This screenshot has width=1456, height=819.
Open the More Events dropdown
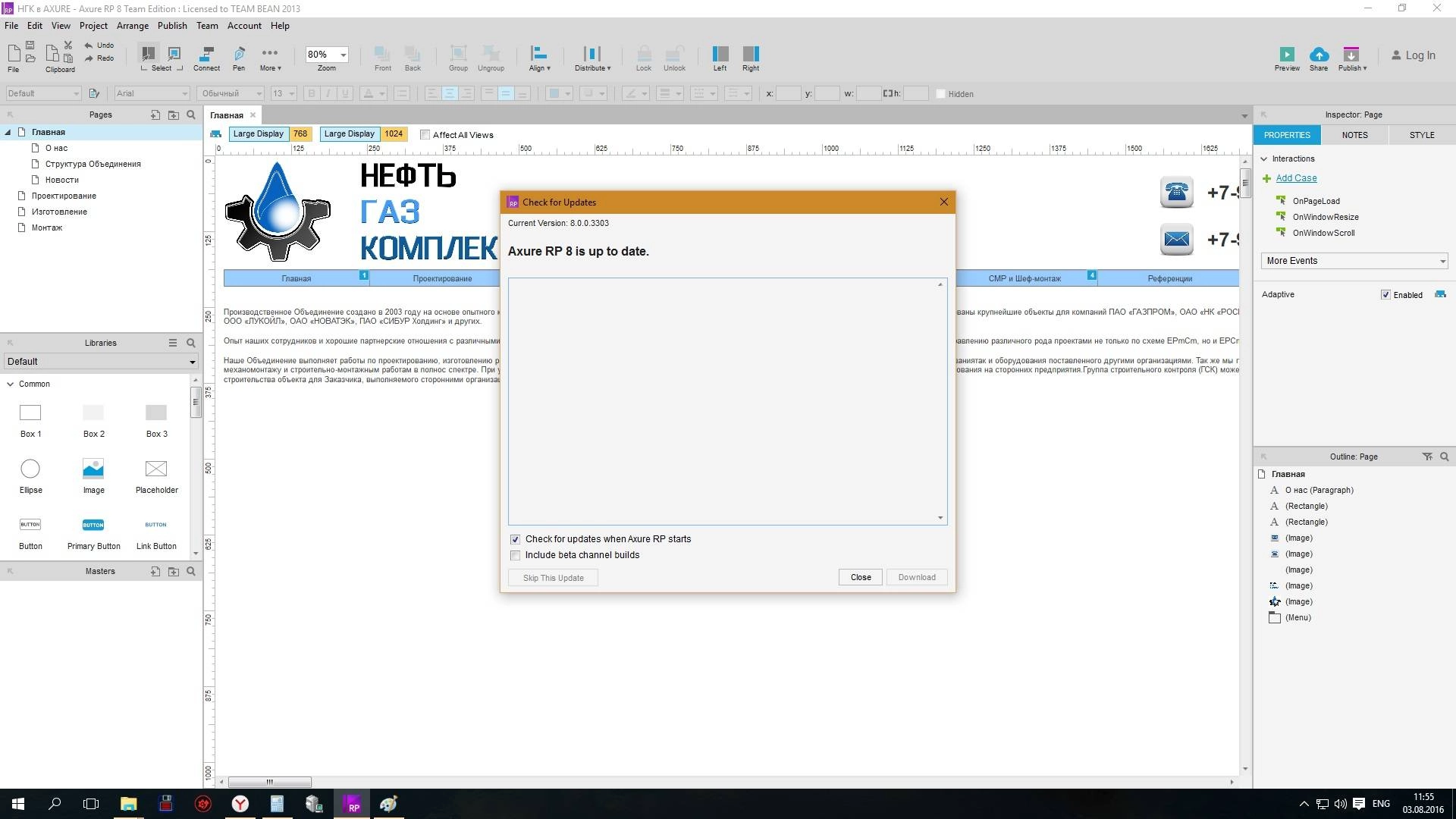pyautogui.click(x=1354, y=261)
